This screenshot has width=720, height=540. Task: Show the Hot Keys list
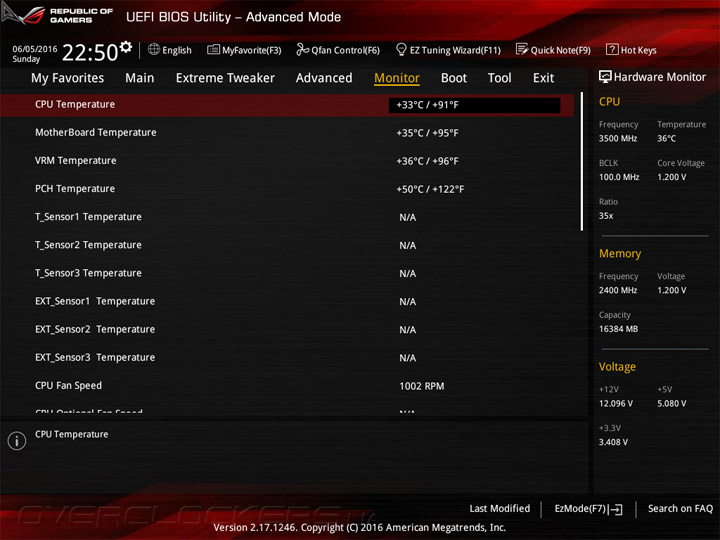pos(631,50)
